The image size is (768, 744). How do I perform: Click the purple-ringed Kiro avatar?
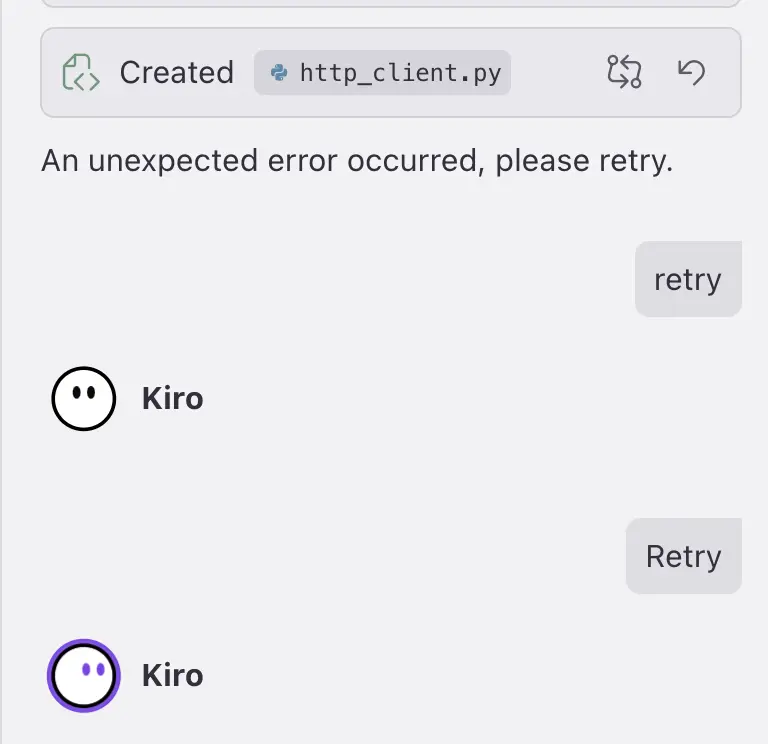(84, 675)
